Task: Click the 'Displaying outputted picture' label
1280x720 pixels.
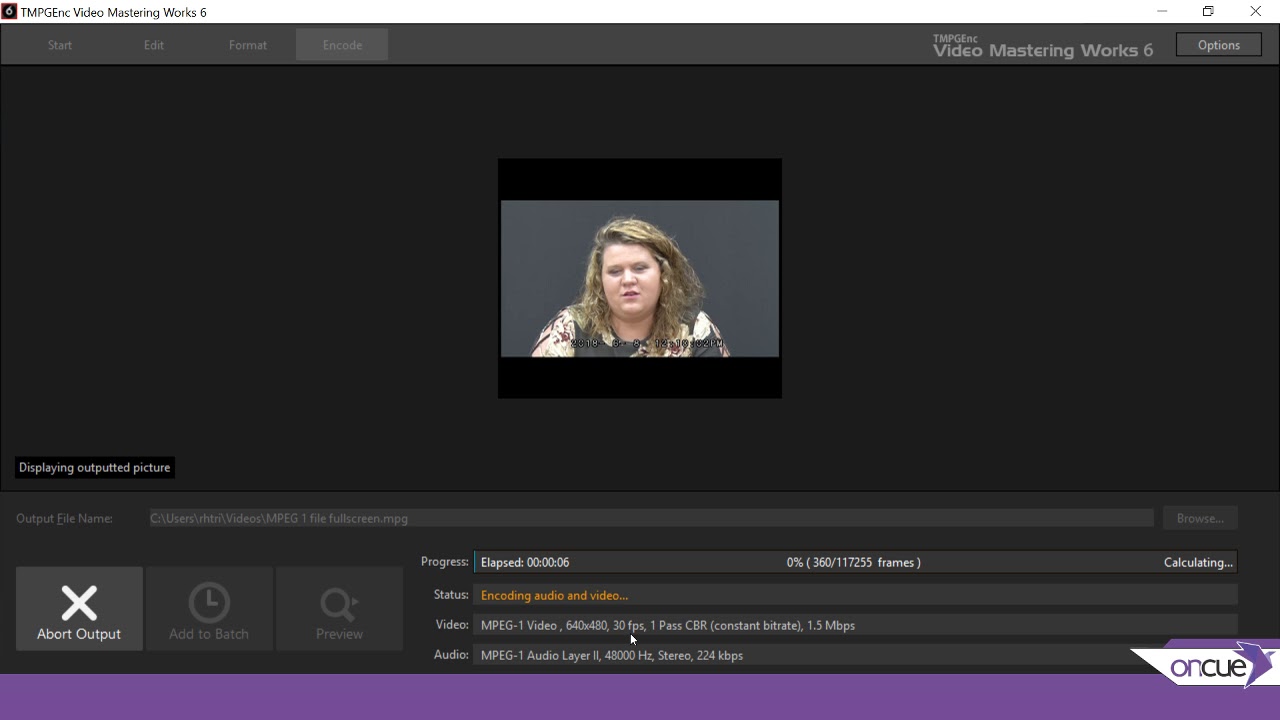Action: [x=95, y=467]
